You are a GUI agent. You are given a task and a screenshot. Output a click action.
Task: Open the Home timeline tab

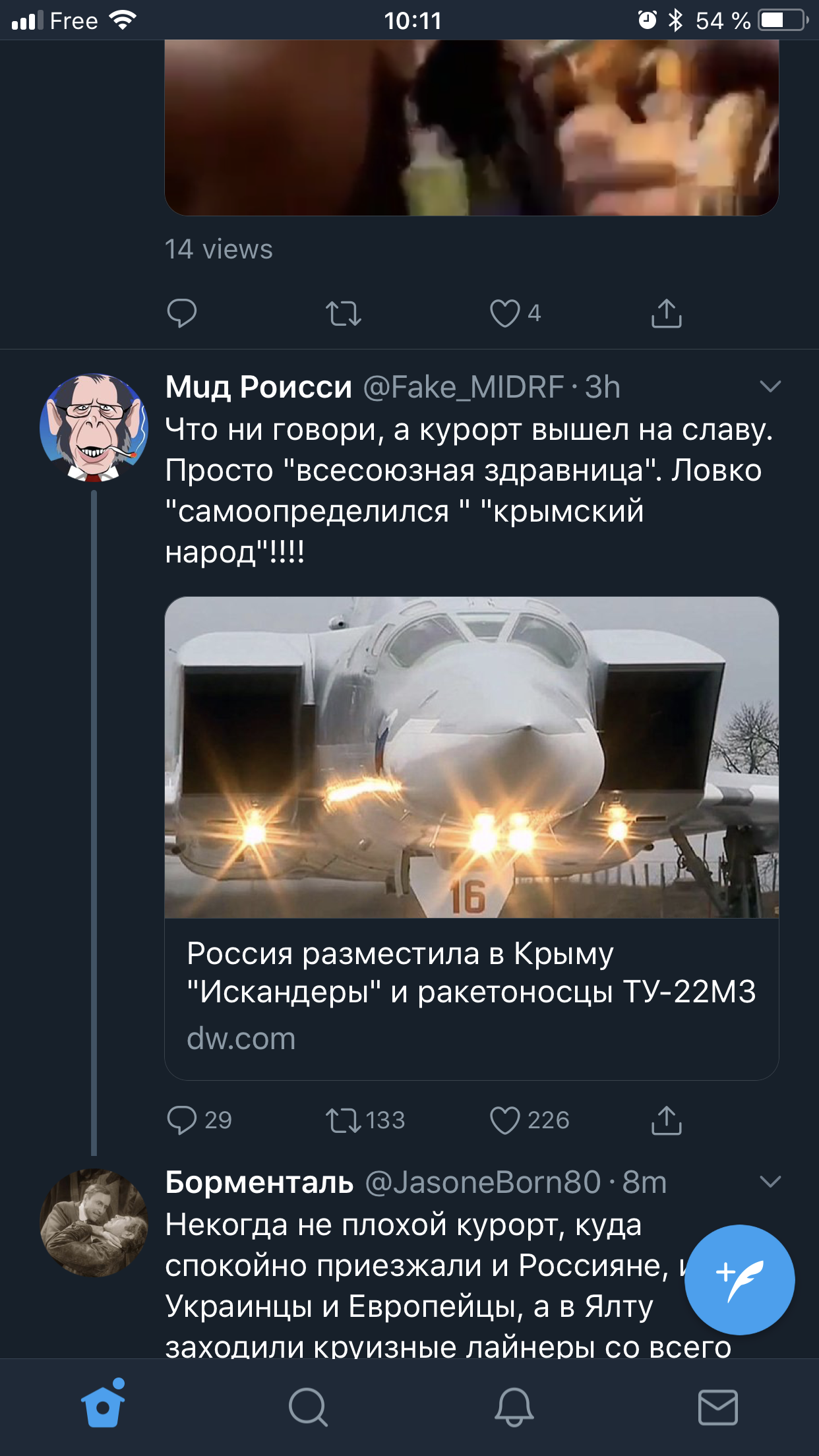pyautogui.click(x=103, y=1406)
